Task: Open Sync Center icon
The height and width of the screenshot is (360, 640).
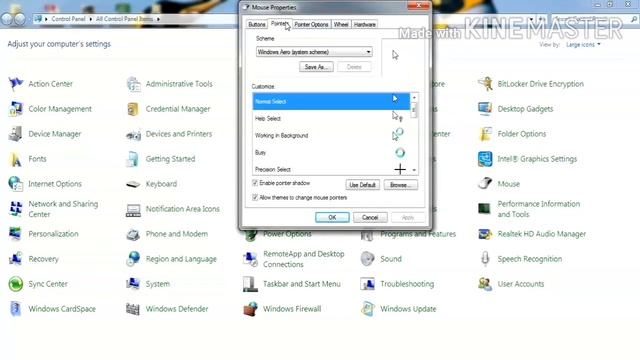Action: tap(16, 284)
